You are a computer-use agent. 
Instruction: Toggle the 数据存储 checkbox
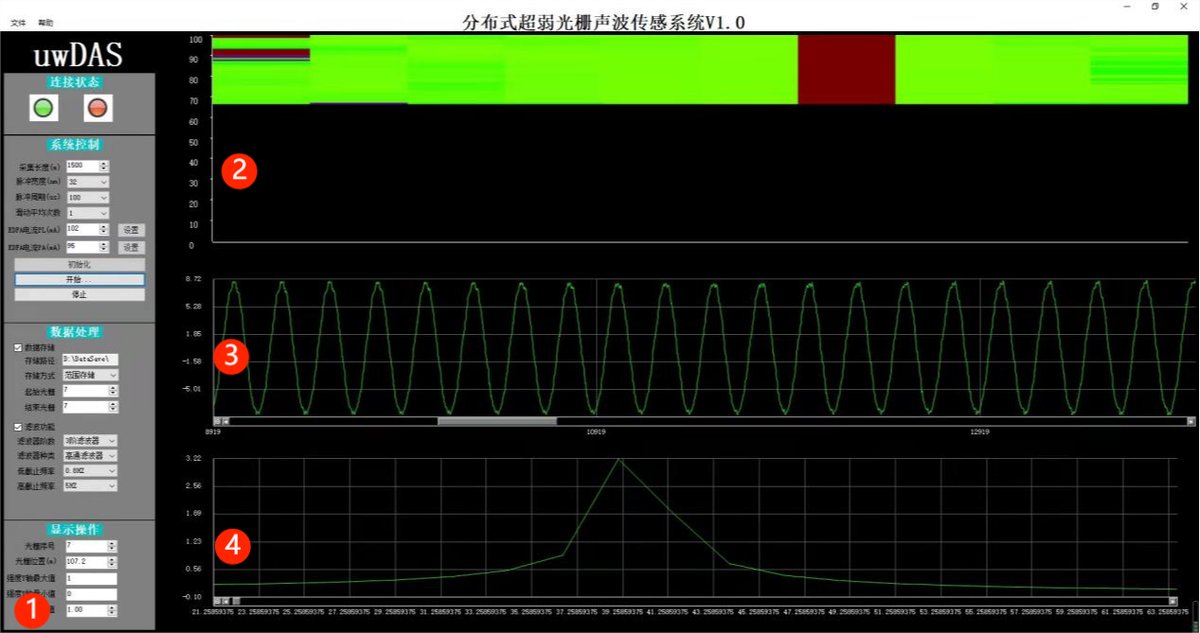(x=18, y=346)
